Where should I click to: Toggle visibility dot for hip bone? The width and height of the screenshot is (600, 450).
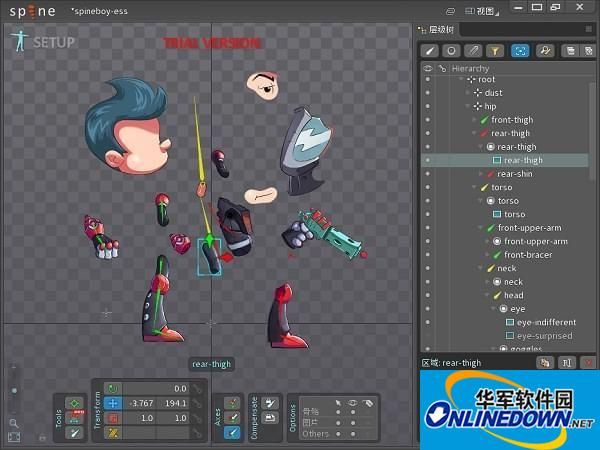(x=428, y=106)
